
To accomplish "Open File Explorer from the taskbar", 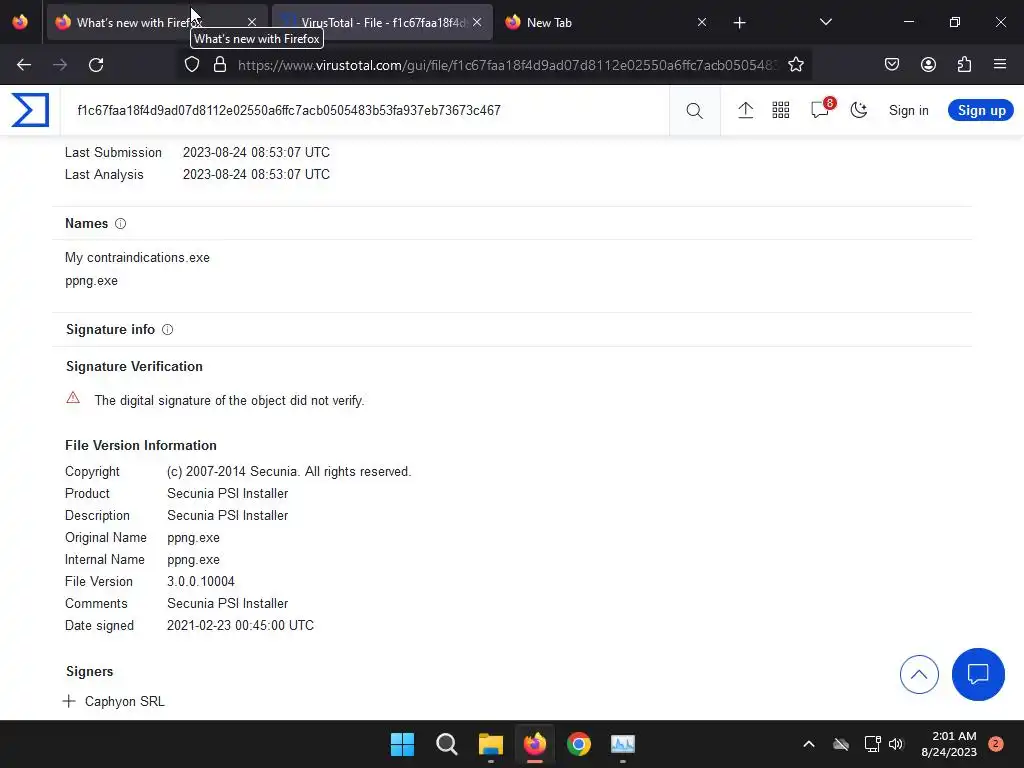I will [490, 744].
